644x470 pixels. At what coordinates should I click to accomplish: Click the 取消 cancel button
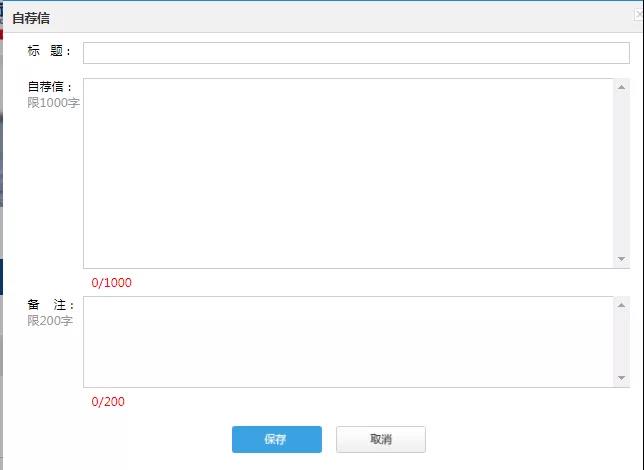coord(381,439)
